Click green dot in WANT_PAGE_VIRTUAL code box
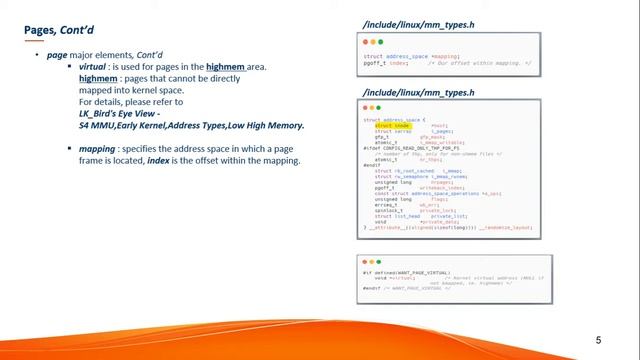 (x=378, y=262)
